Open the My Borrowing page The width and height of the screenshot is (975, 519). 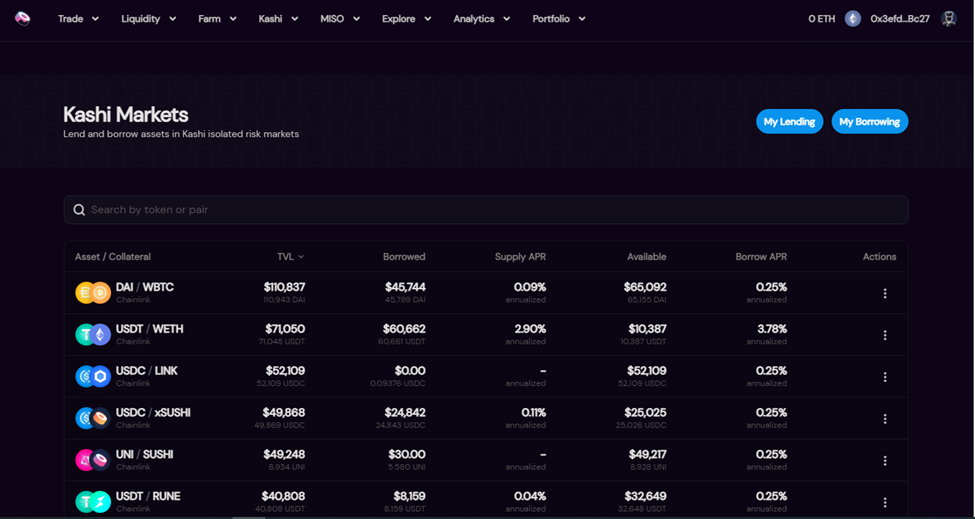[x=870, y=122]
